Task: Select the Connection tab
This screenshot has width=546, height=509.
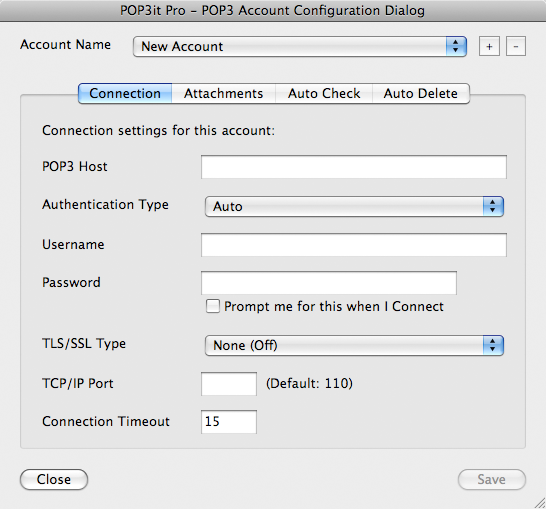Action: [x=125, y=93]
